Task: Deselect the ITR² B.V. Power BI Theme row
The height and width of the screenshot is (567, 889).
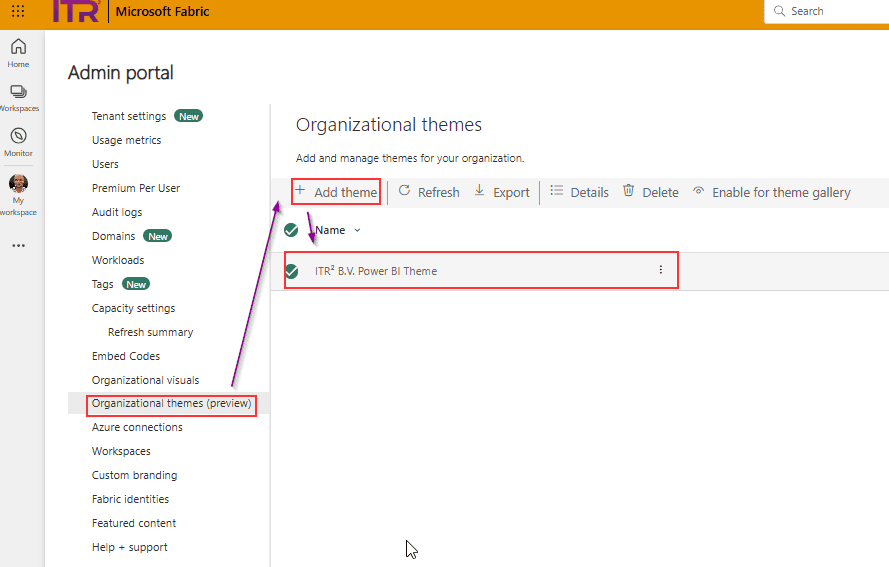Action: coord(292,271)
